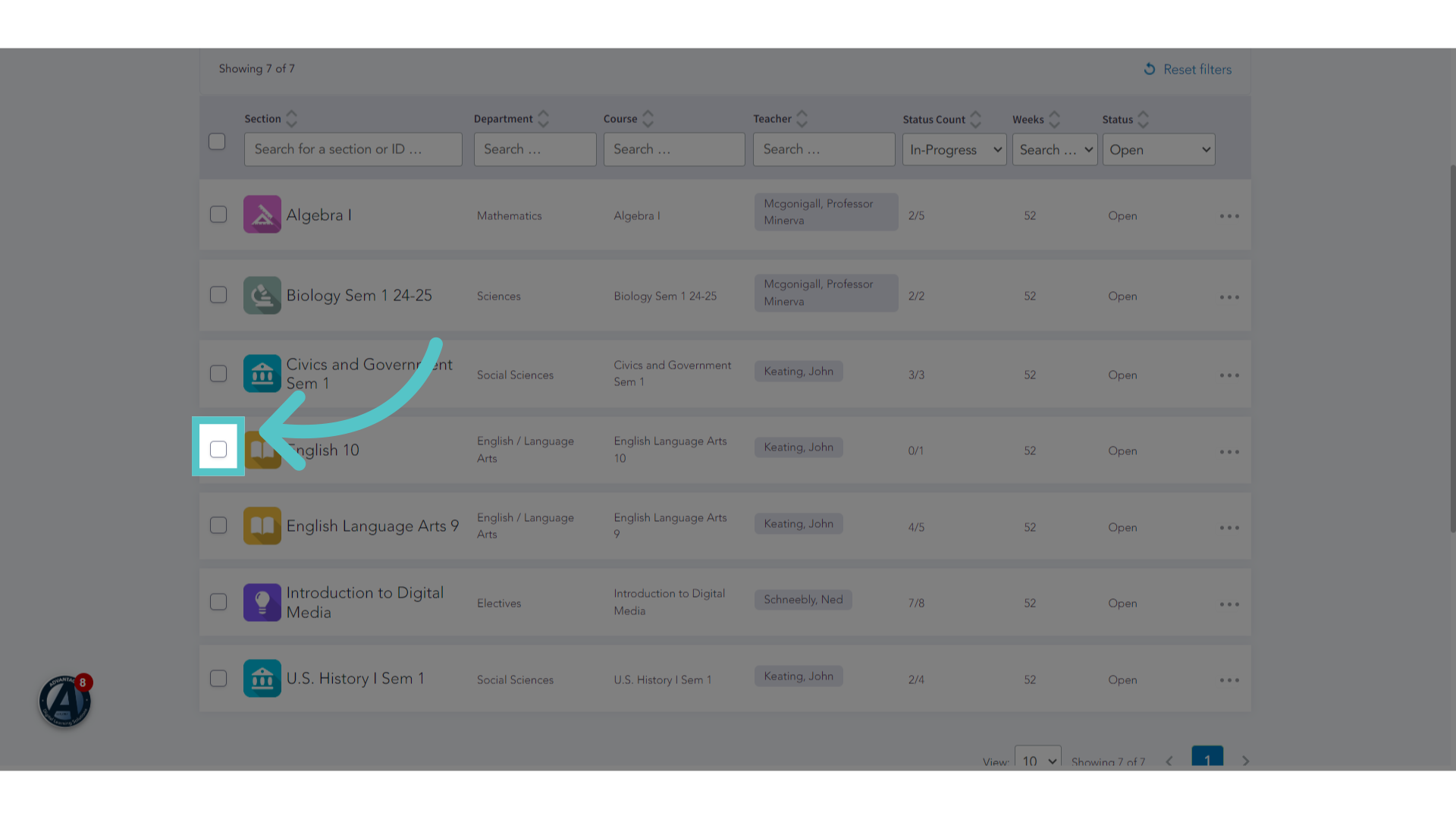Click the Biology Sem 1 24-25 microscope icon
This screenshot has height=819, width=1456.
coord(262,295)
